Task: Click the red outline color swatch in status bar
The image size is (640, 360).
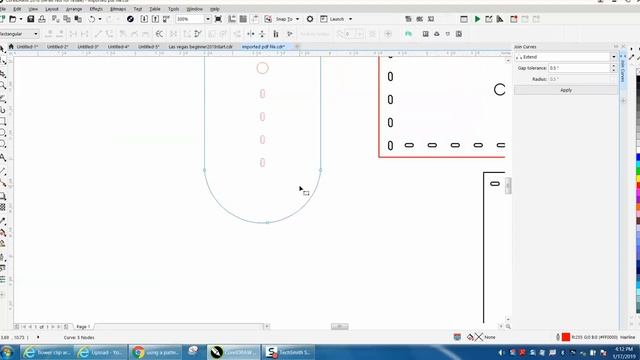Action: [x=566, y=337]
